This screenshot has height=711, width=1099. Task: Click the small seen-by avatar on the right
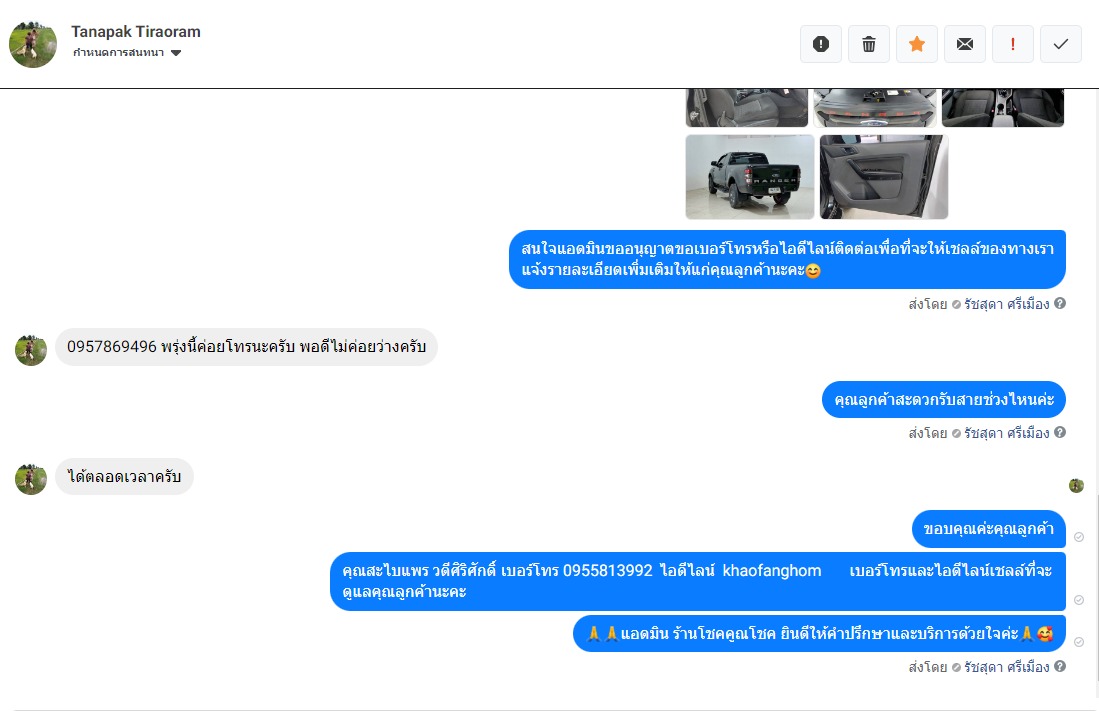tap(1077, 485)
